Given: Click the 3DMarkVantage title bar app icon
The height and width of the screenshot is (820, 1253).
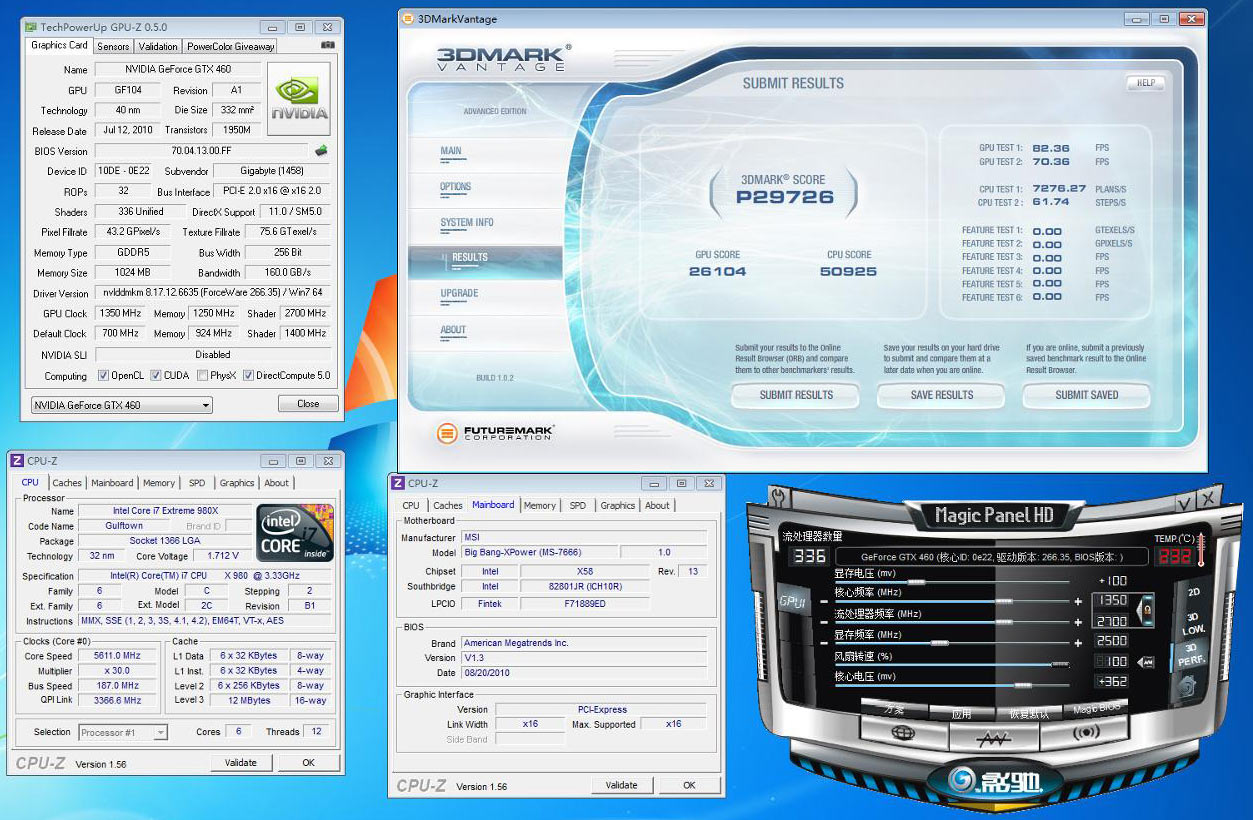Looking at the screenshot, I should pyautogui.click(x=406, y=18).
